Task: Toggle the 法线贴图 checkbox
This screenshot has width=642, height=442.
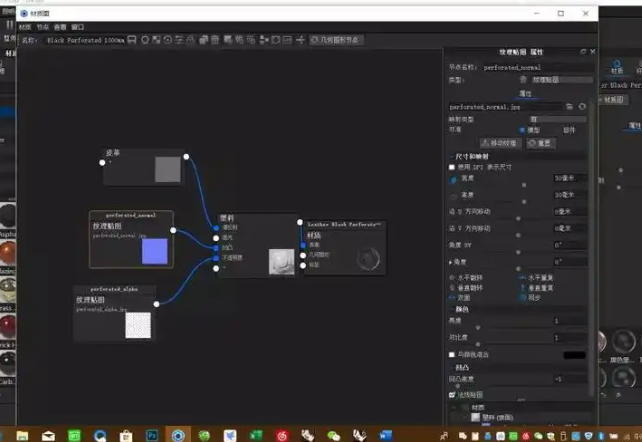Action: pos(452,394)
